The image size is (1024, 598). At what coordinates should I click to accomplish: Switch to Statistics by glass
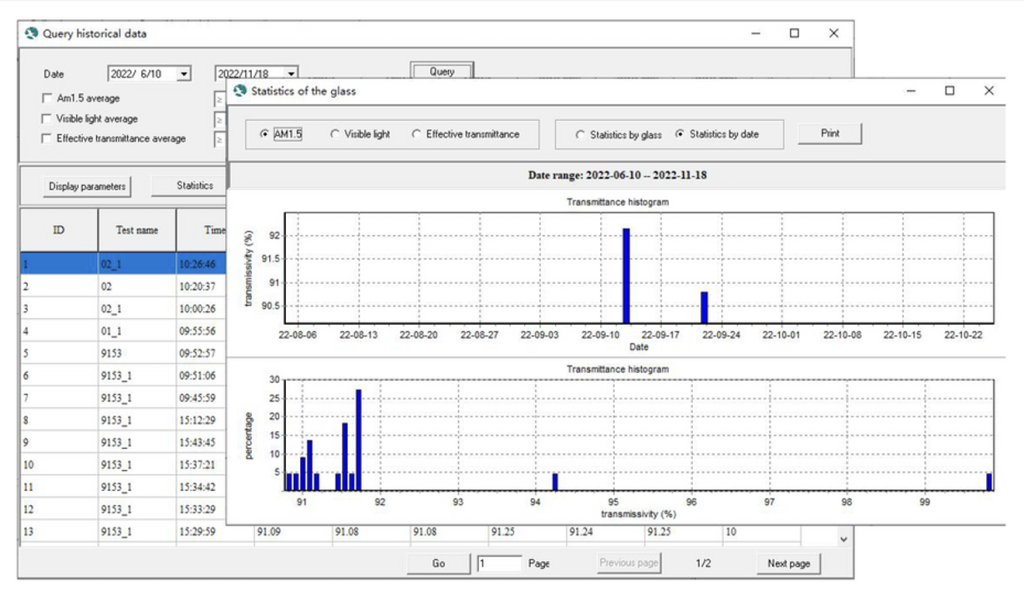pos(580,134)
